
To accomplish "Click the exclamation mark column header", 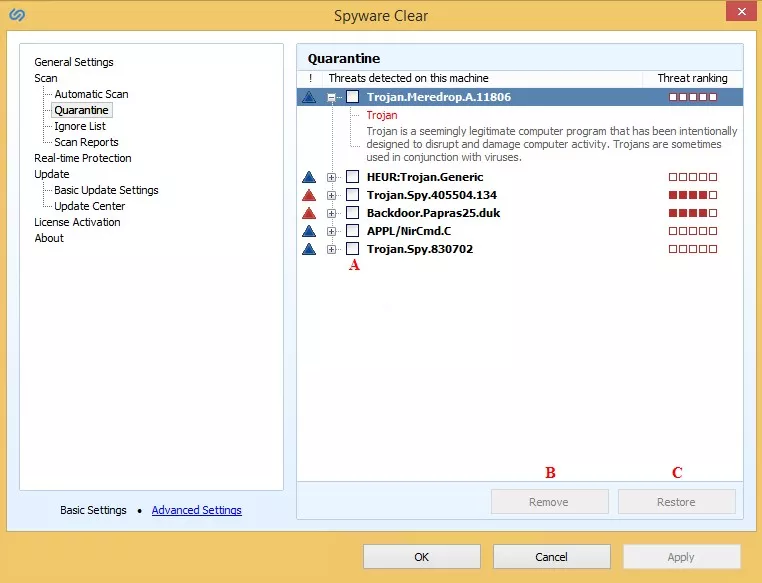I will pos(311,79).
